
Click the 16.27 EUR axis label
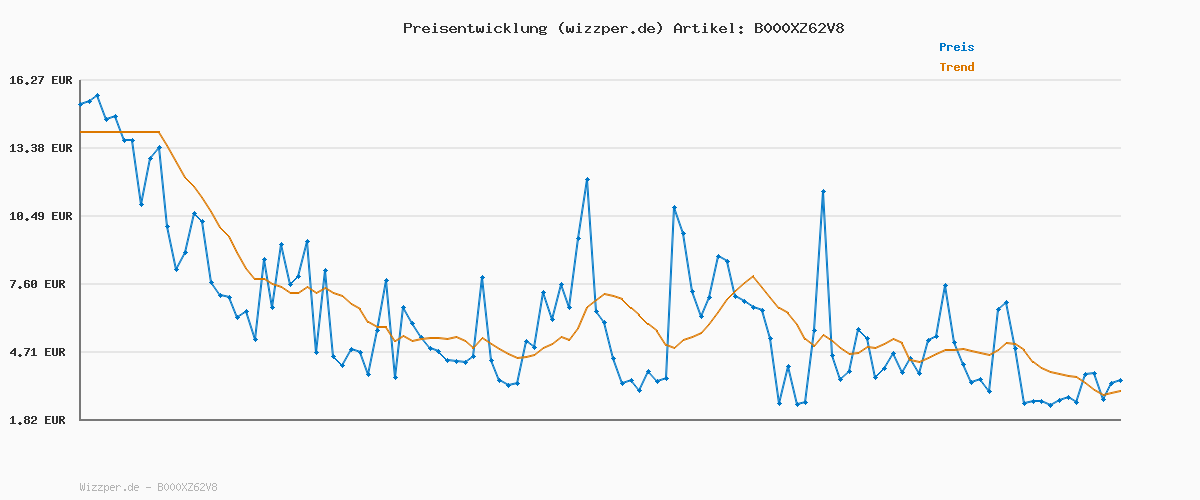(40, 80)
